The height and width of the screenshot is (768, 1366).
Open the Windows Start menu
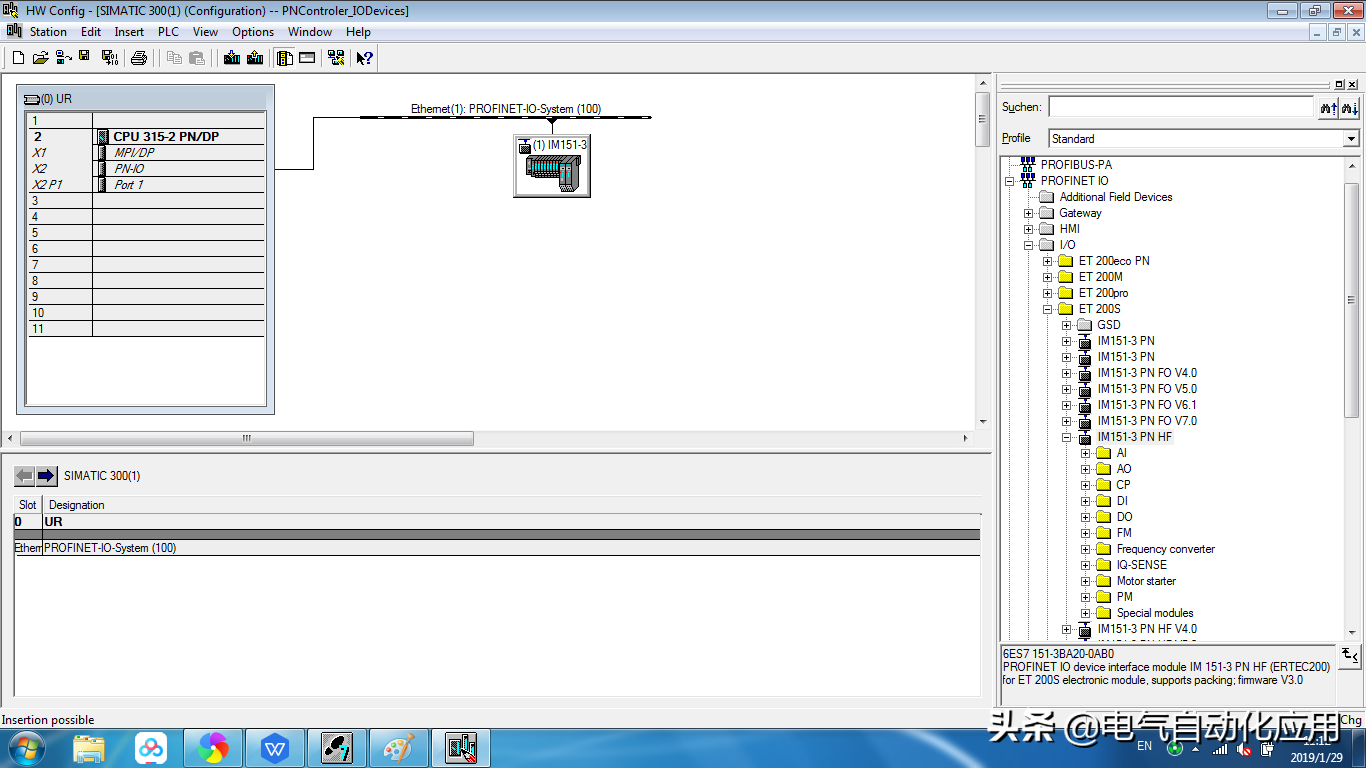[25, 748]
